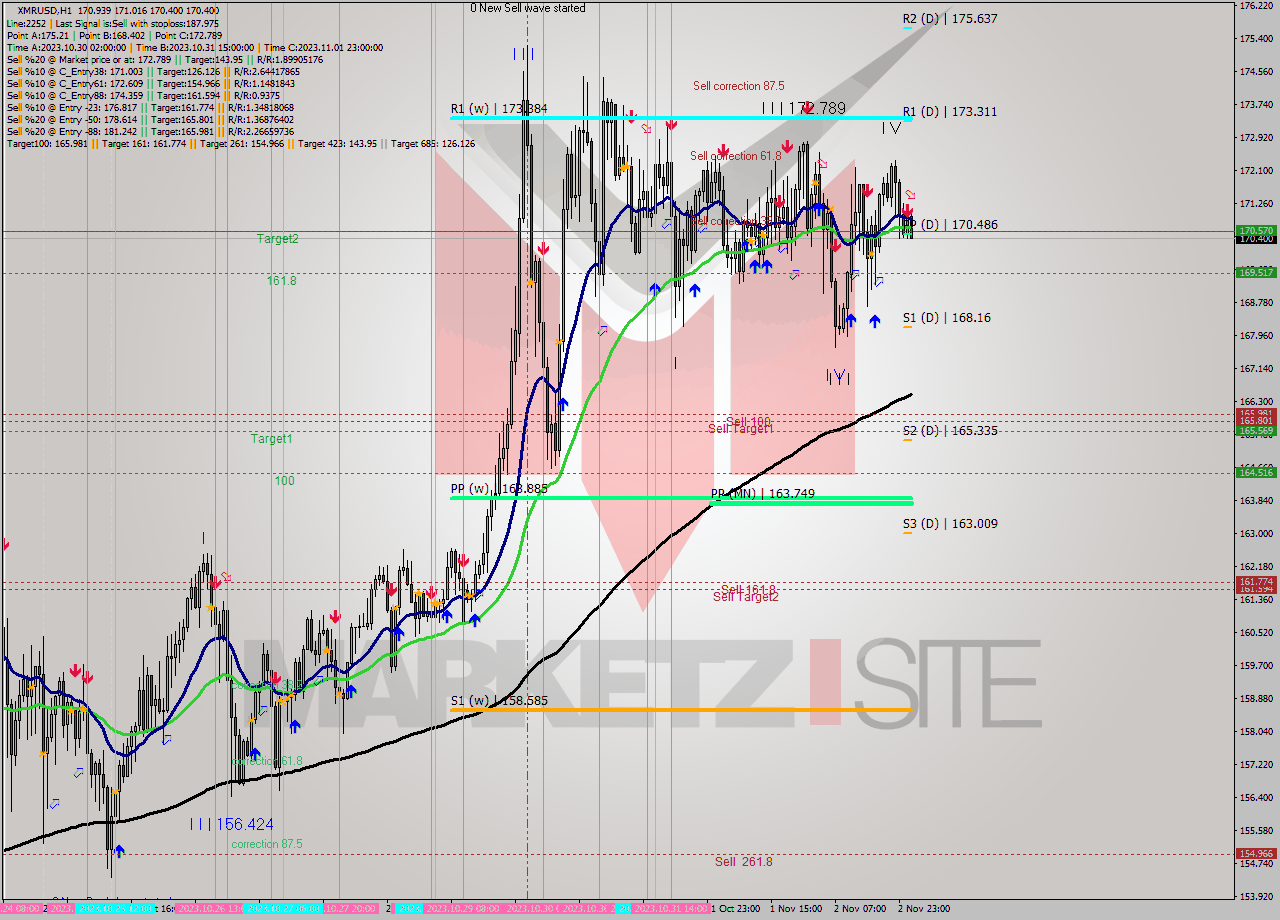
Task: Click the '2 Nov 07:00' time axis label
Action: pos(859,909)
